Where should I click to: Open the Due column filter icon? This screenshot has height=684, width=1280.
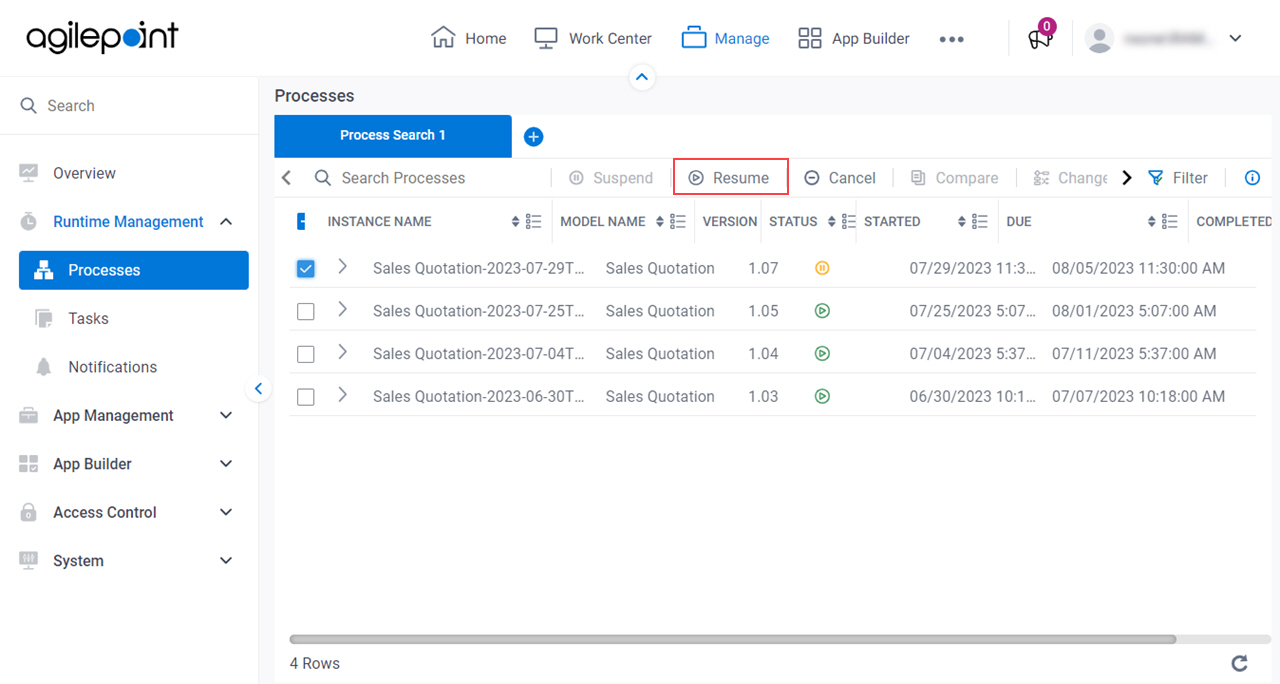pos(1170,222)
